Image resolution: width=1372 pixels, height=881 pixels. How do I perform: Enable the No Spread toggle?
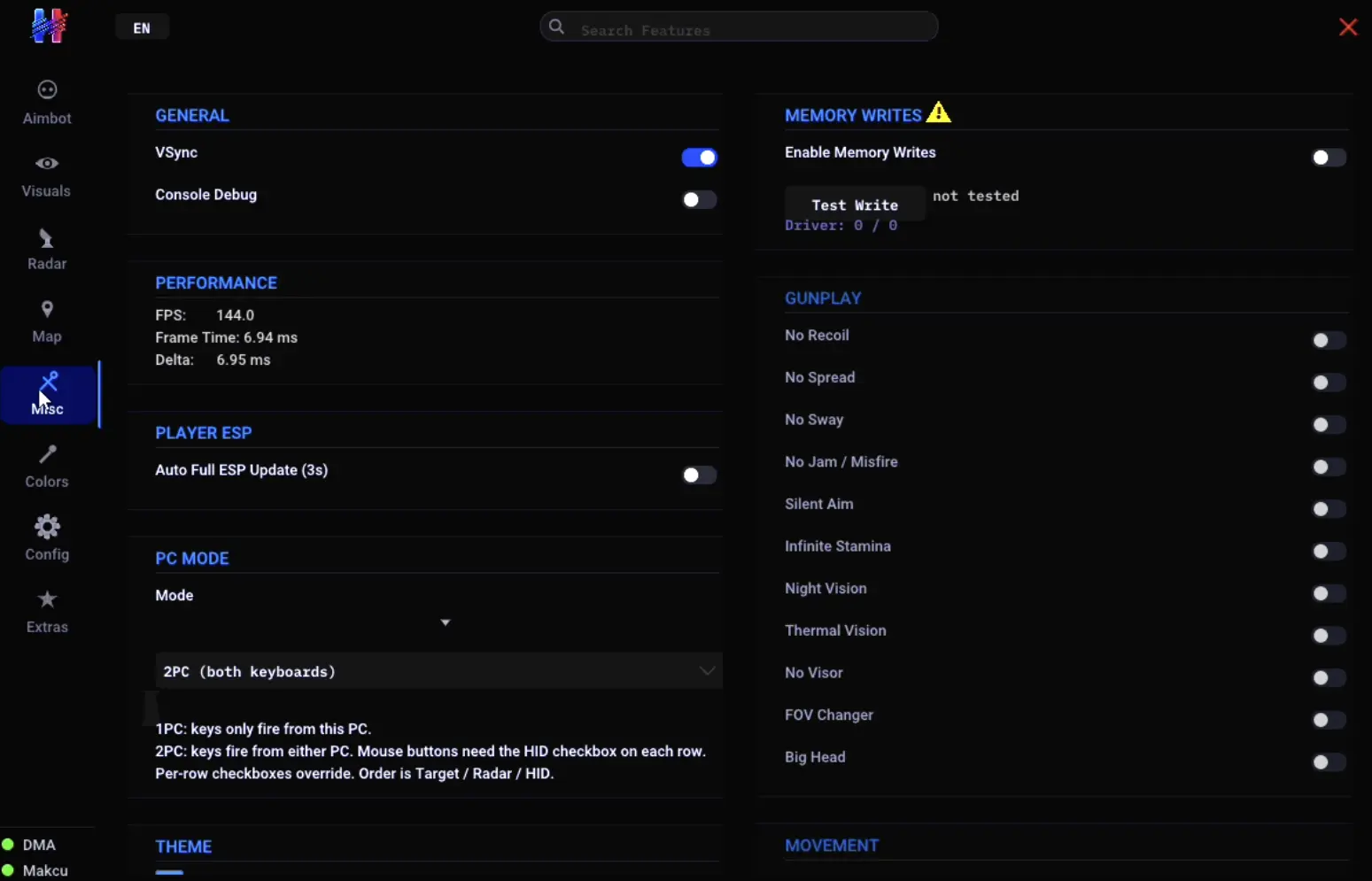click(x=1329, y=383)
